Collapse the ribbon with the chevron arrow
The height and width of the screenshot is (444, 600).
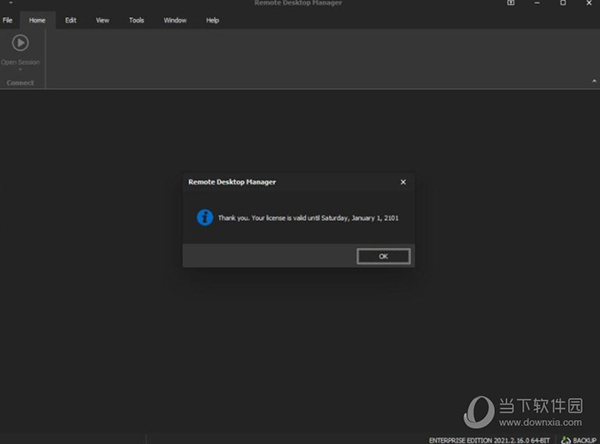tap(594, 81)
